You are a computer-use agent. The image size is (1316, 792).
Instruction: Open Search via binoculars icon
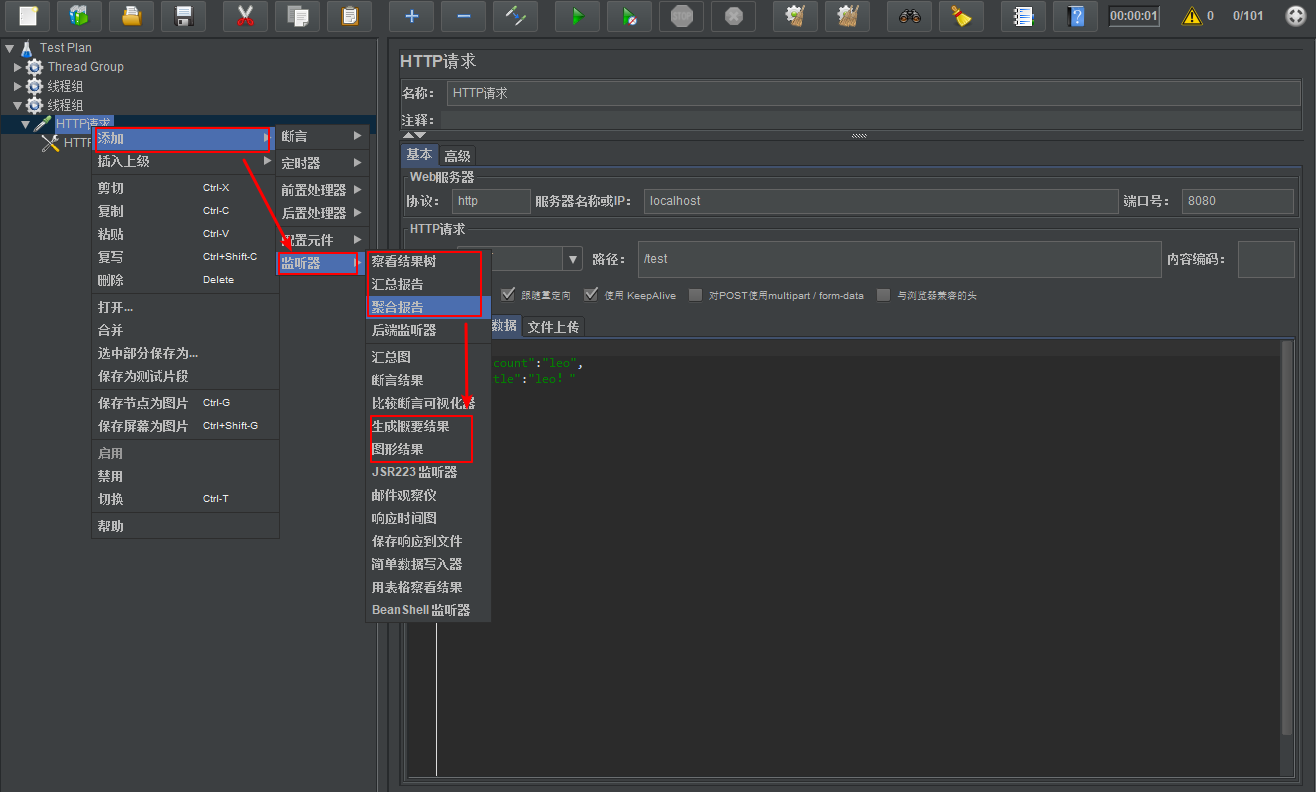coord(909,16)
